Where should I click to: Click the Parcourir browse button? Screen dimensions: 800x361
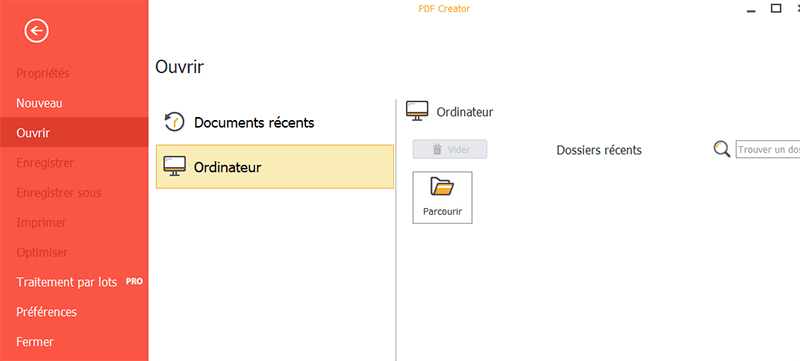click(442, 197)
